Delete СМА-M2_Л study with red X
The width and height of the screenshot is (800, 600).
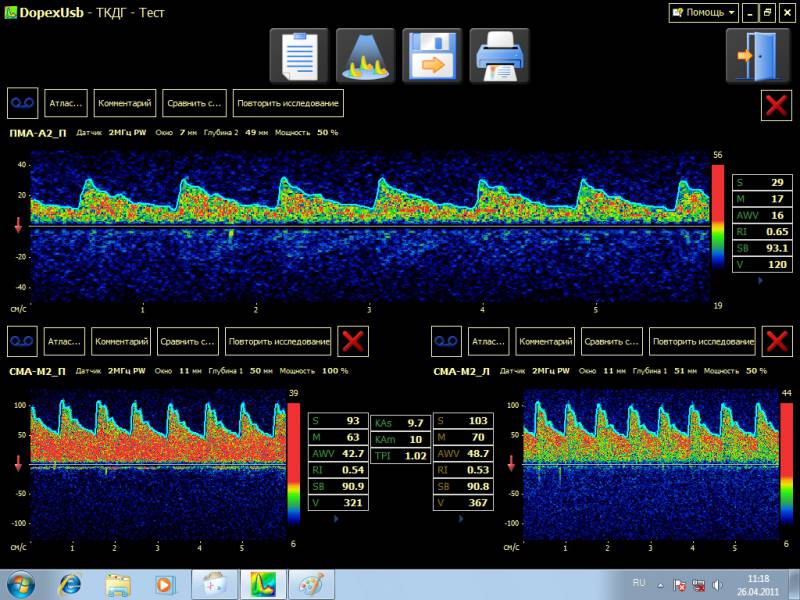777,341
